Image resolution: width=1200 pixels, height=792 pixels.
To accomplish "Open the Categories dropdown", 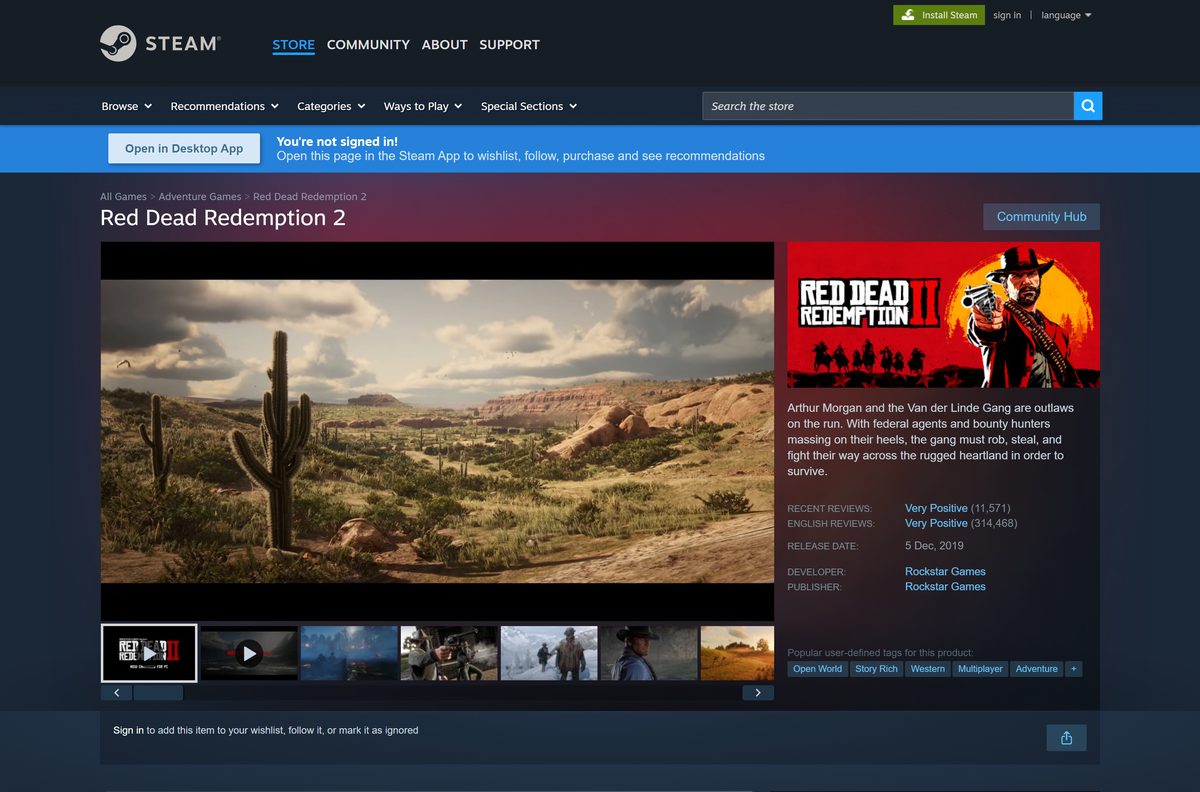I will pos(332,106).
